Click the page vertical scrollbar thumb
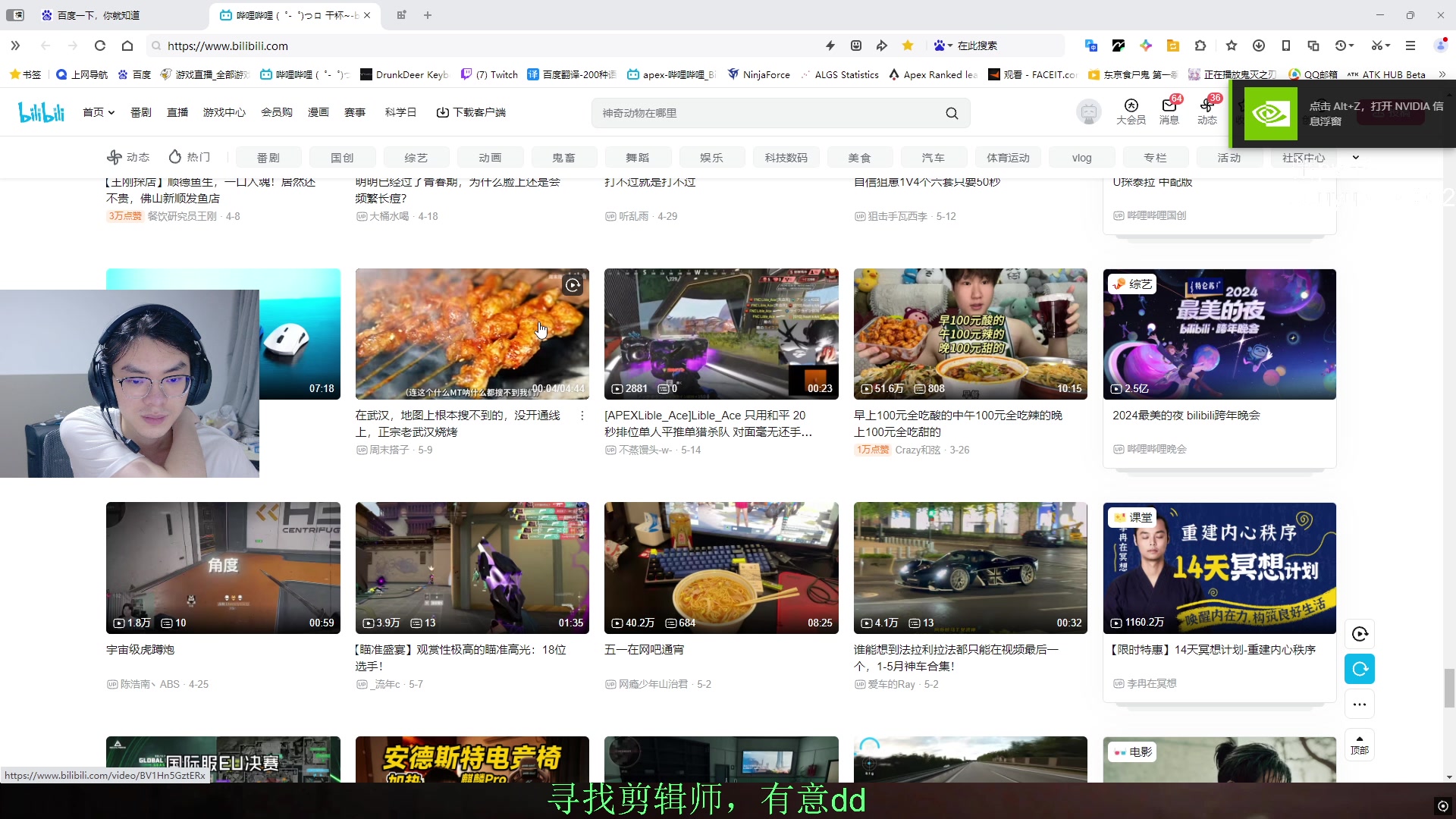Screen dimensions: 1456x819 click(1449, 688)
